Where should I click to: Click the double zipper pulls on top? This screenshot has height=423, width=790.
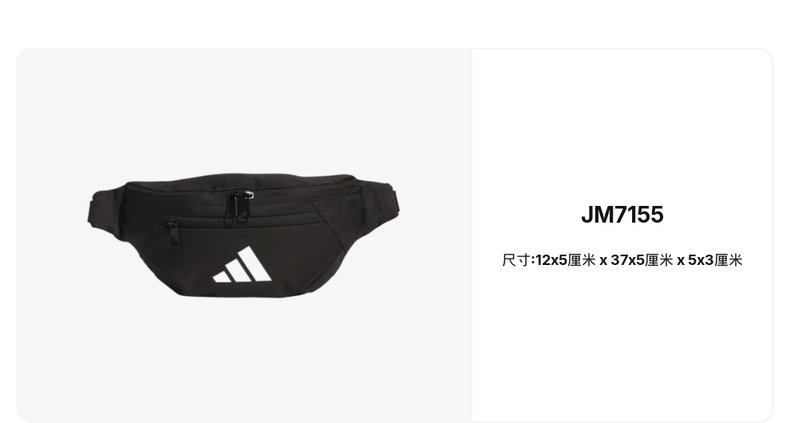click(x=239, y=207)
